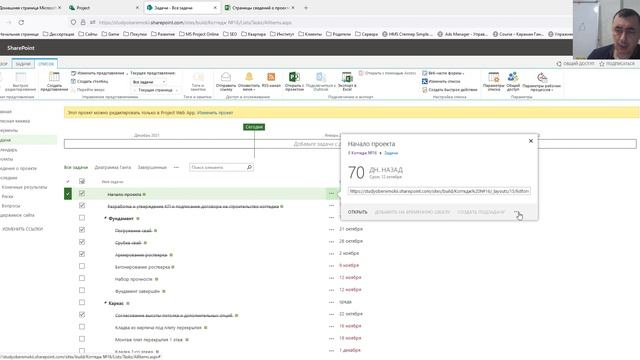Click Параметры рабочих процессов icon
The image size is (640, 360).
[542, 77]
